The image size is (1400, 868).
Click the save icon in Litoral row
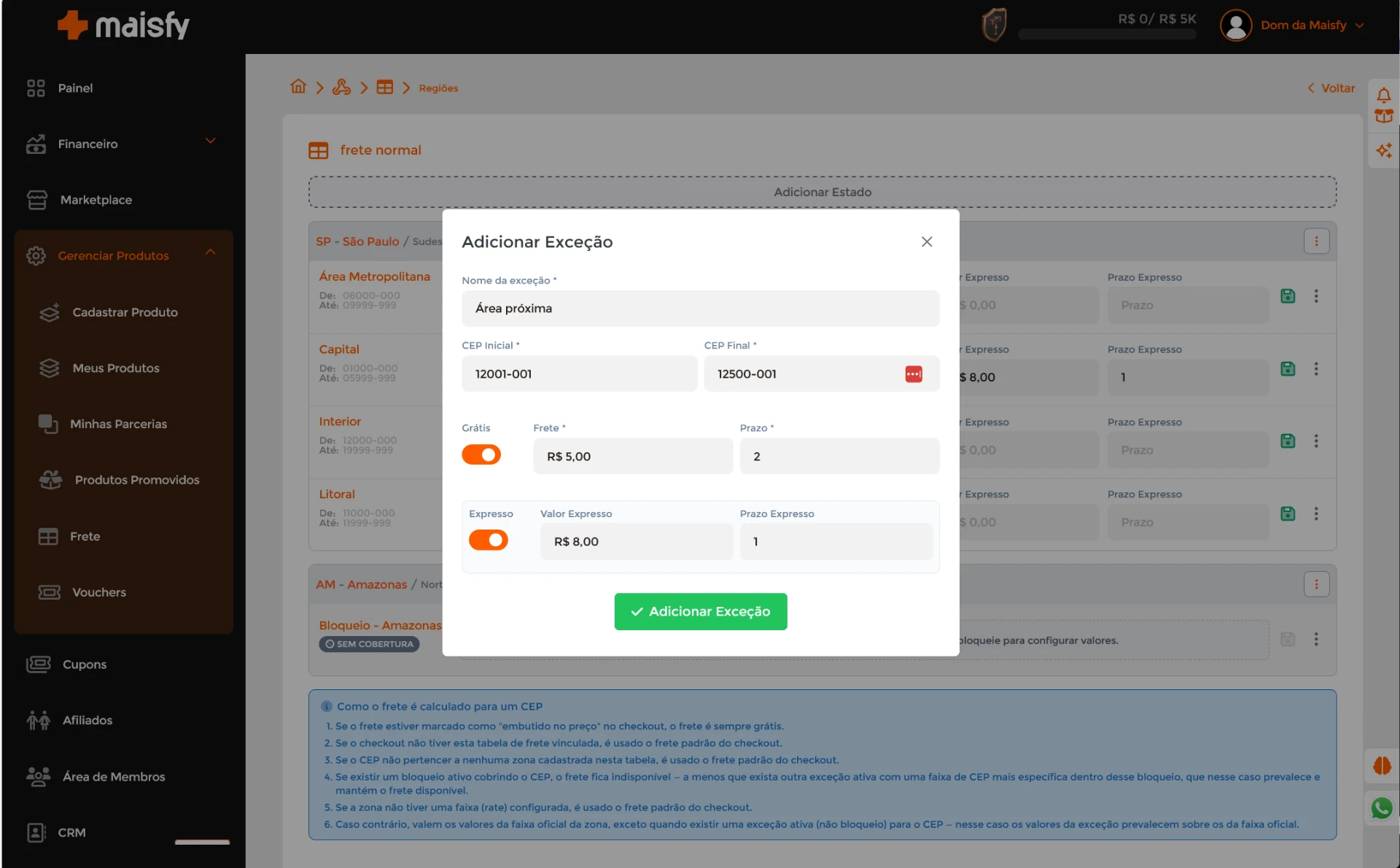click(1288, 514)
